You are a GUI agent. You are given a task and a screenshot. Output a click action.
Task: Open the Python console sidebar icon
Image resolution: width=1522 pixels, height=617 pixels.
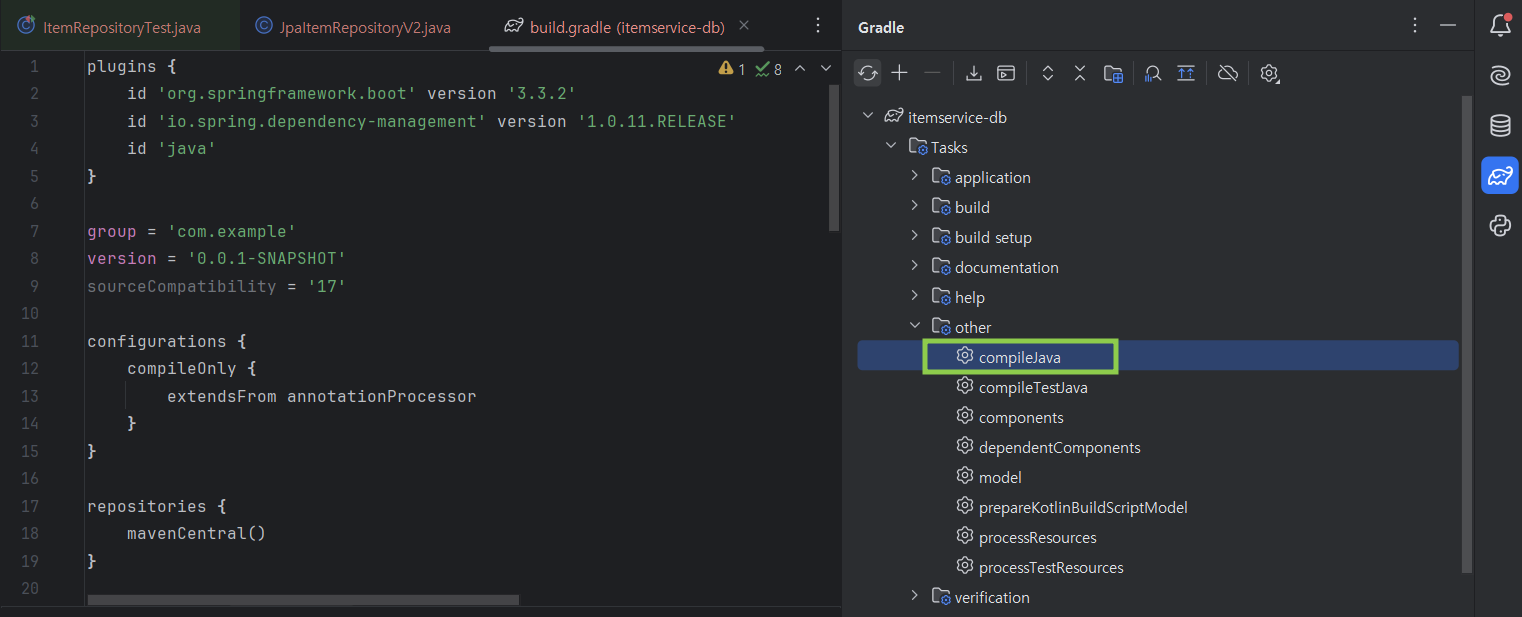(1500, 225)
